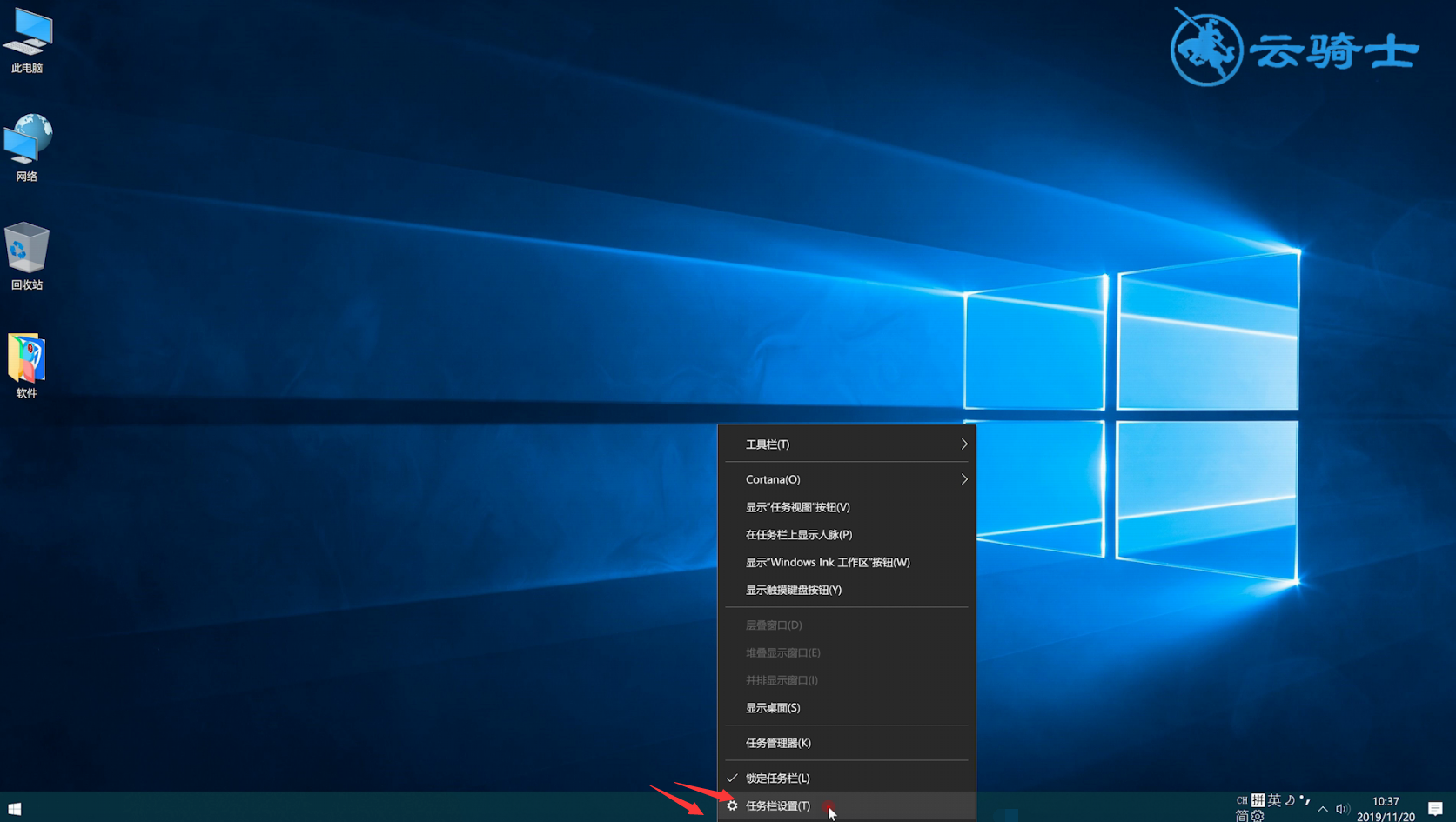
Task: Select the 回收站 recycle bin icon
Action: pyautogui.click(x=27, y=257)
